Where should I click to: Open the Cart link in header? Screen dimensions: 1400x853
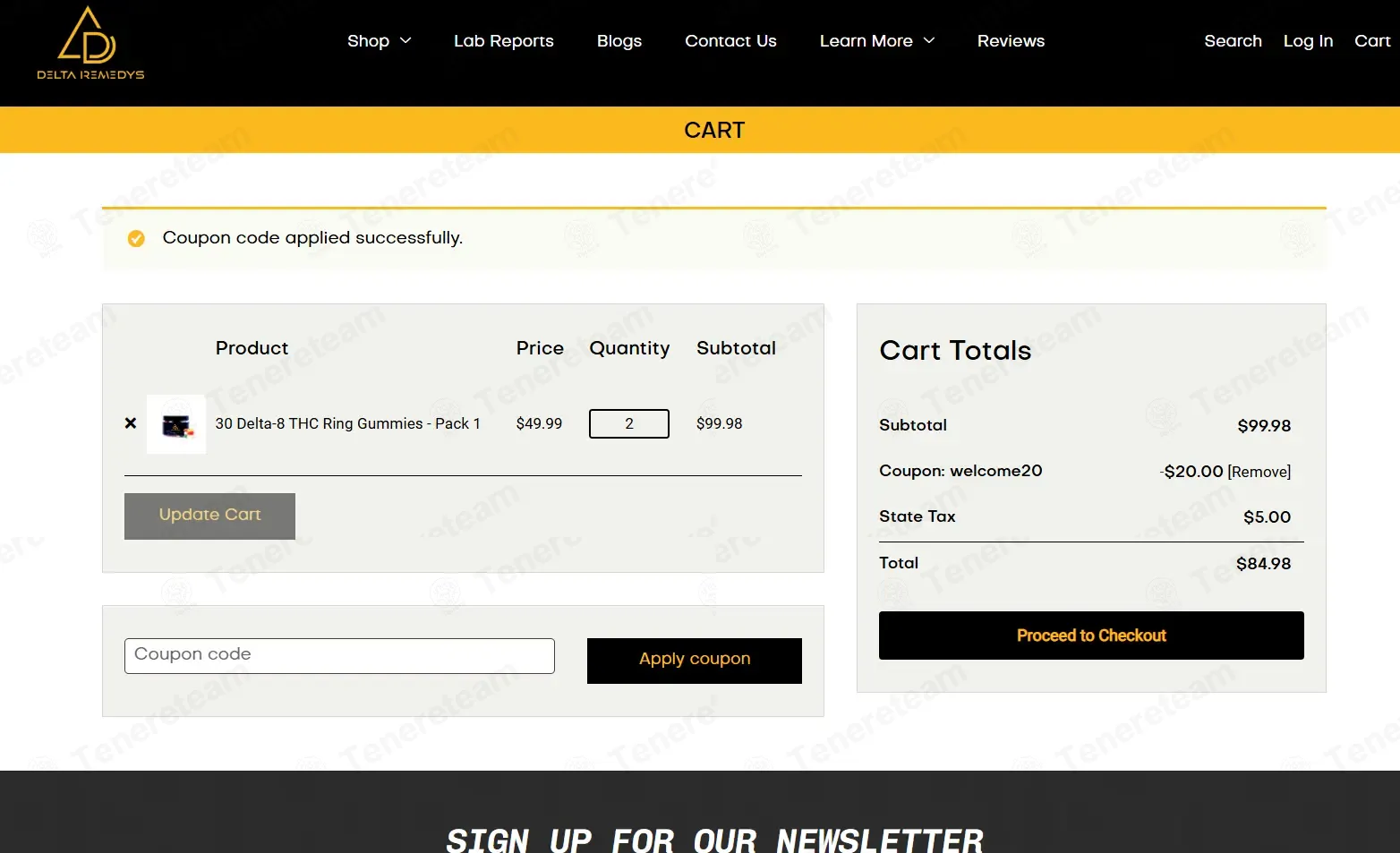tap(1372, 41)
